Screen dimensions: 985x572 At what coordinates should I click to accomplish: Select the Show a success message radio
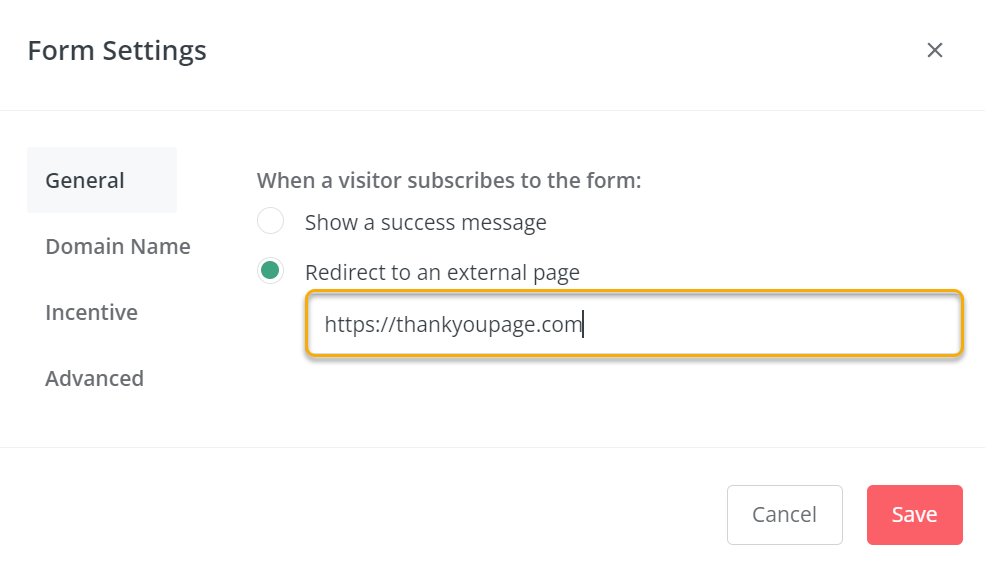[x=270, y=221]
